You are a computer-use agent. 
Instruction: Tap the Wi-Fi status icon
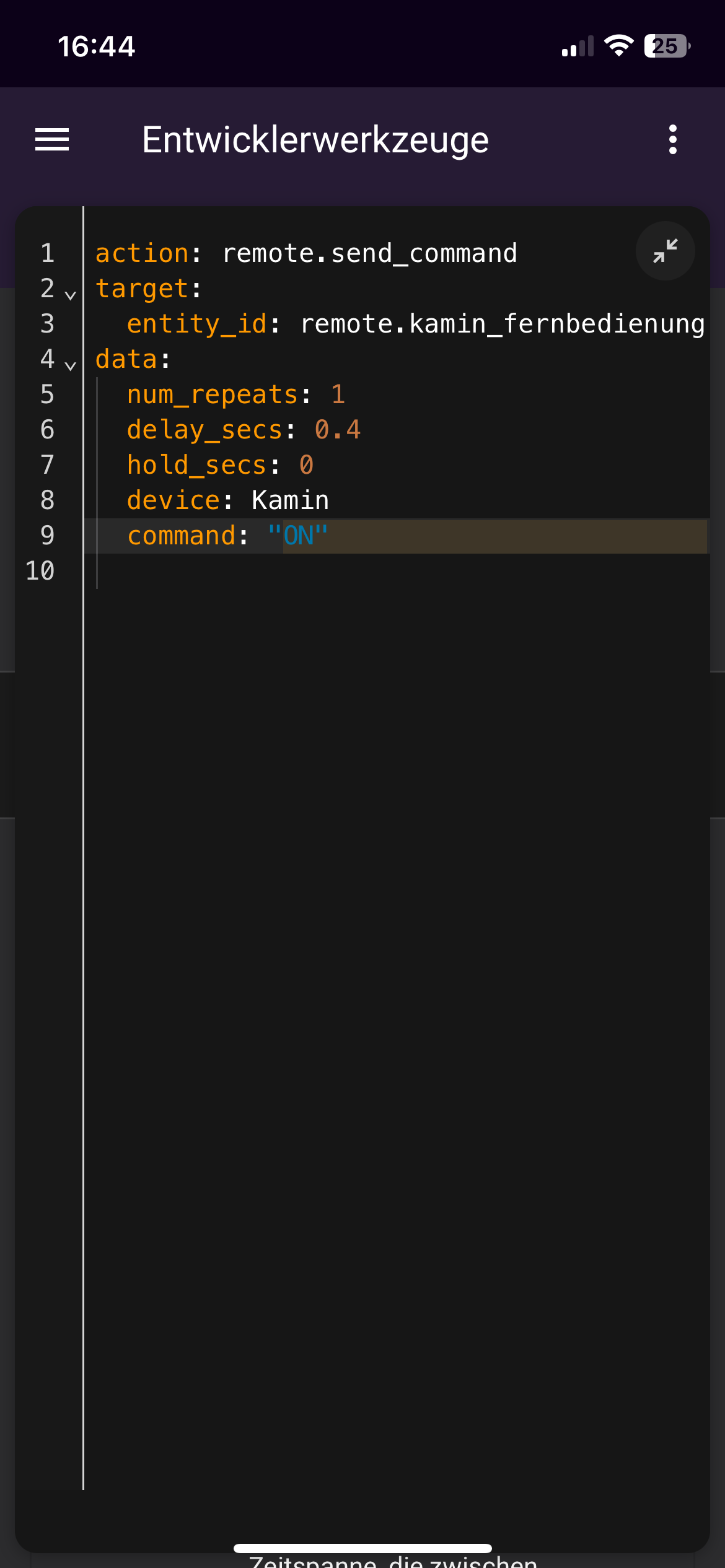(618, 46)
